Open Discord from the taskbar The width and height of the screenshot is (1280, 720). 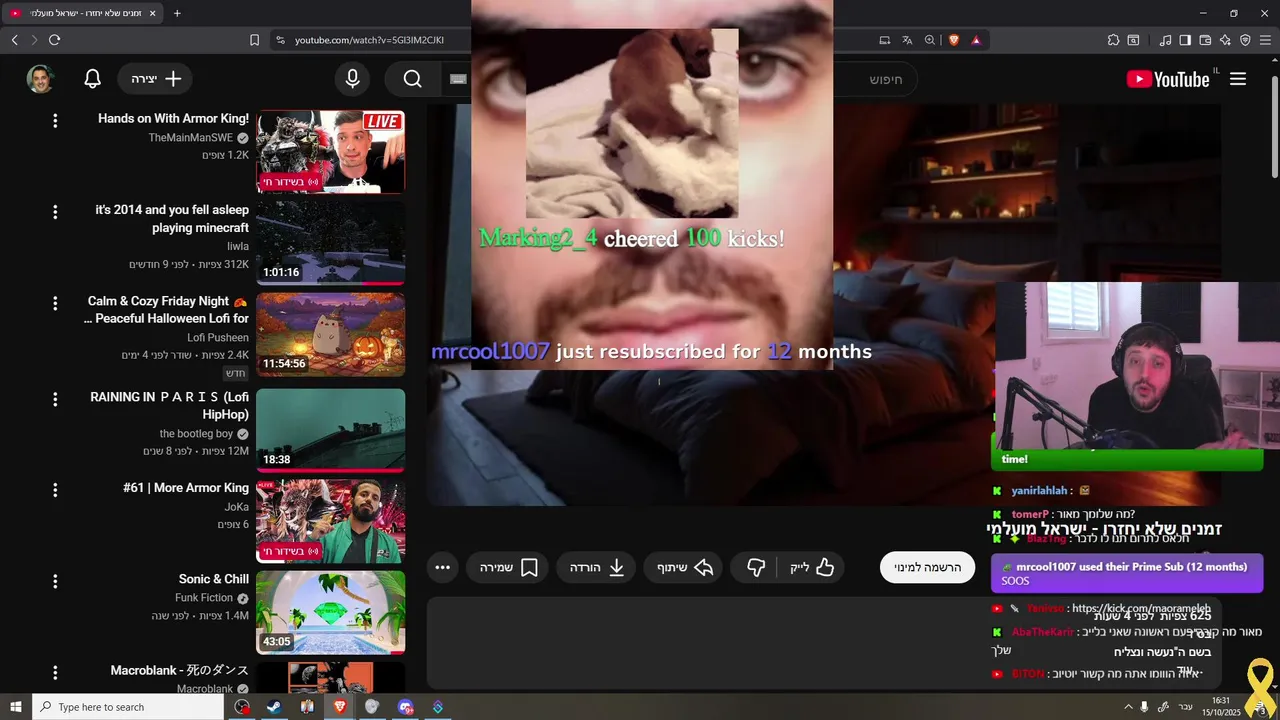coord(405,707)
